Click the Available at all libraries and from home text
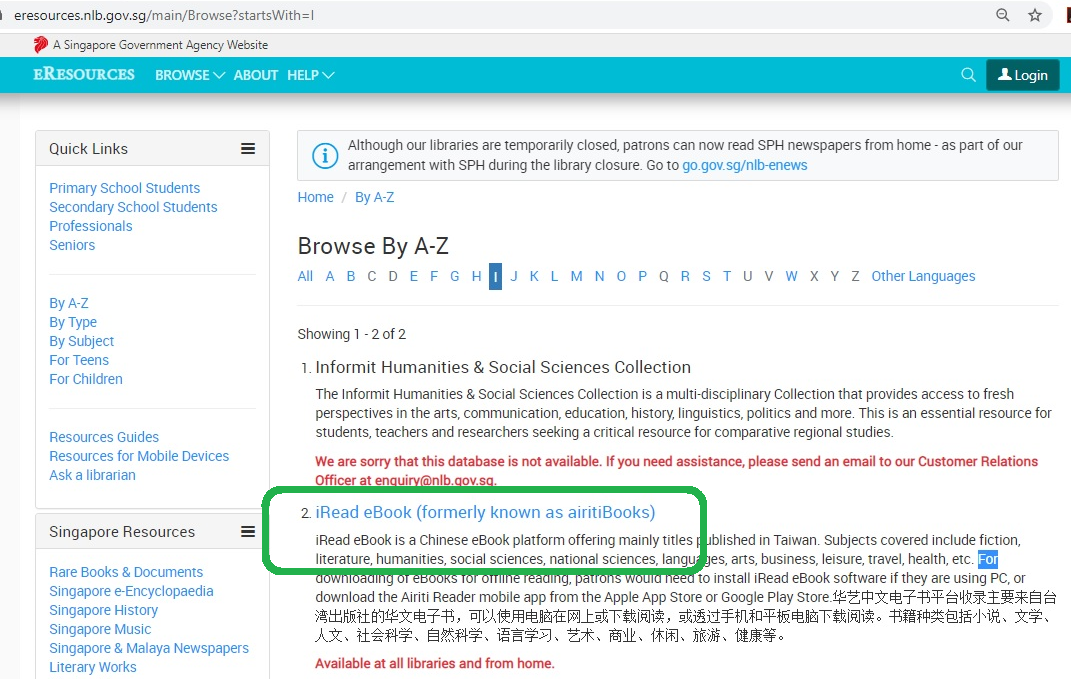This screenshot has width=1071, height=679. pos(434,663)
